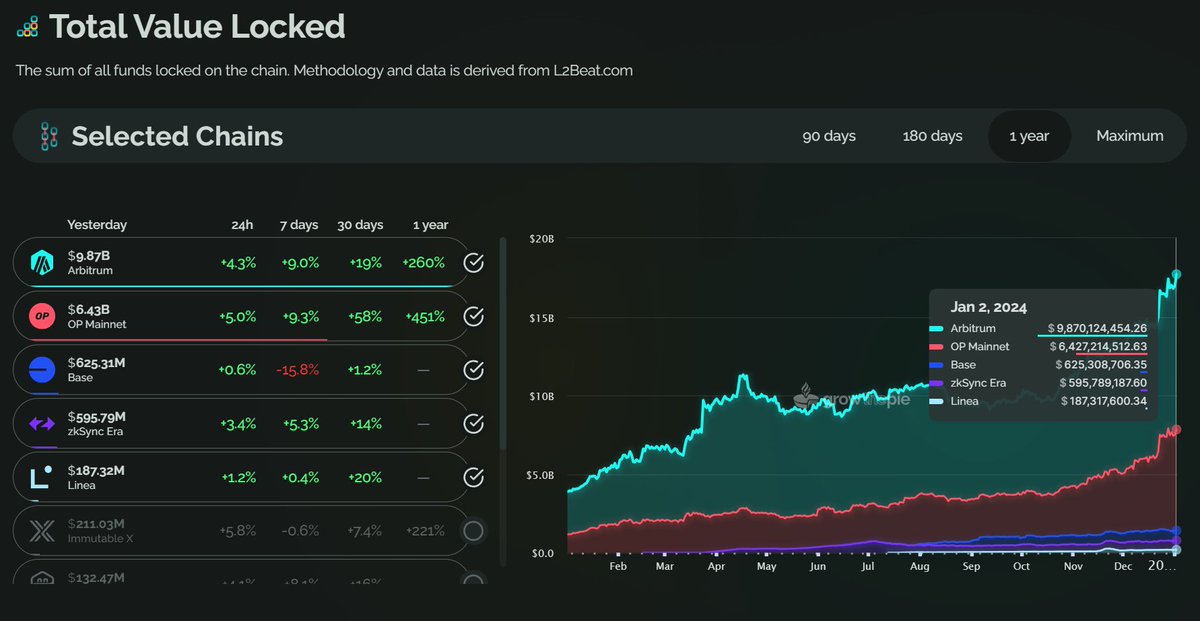
Task: Deselect the OP Mainnet checkmark
Action: coord(474,317)
